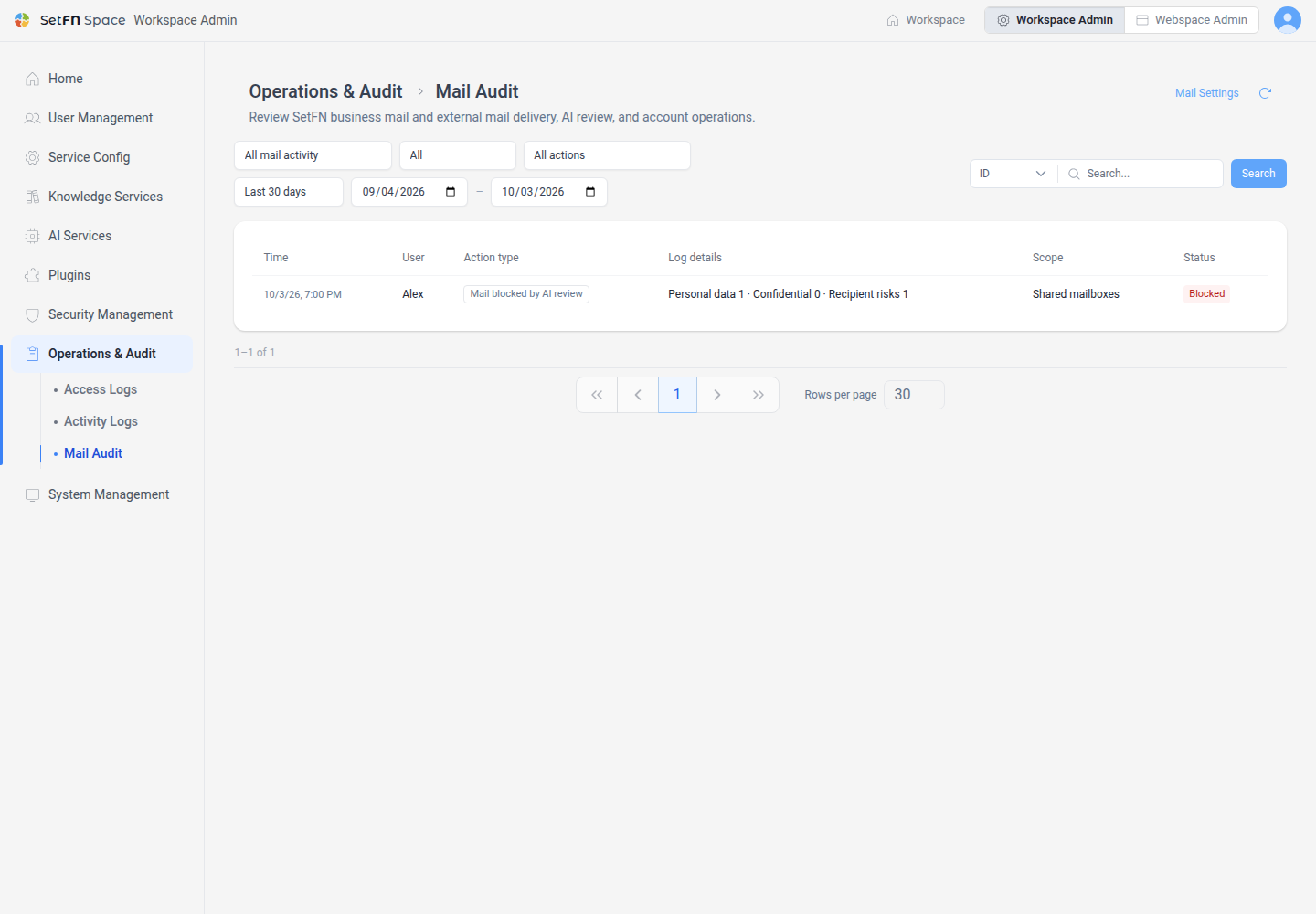Click the refresh icon beside Mail Settings
The width and height of the screenshot is (1316, 914).
[1266, 93]
